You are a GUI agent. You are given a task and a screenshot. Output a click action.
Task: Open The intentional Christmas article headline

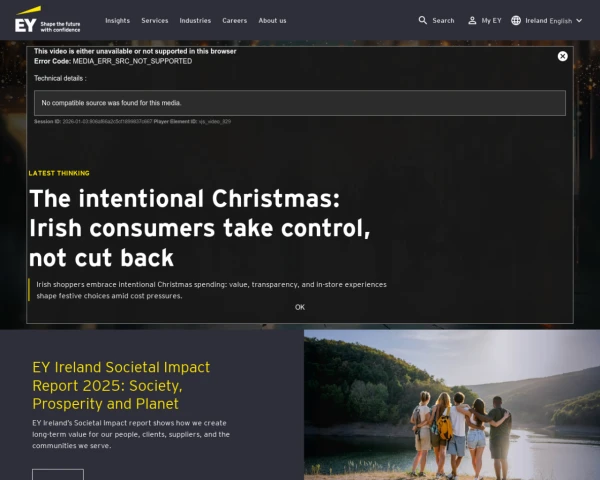[x=199, y=228]
